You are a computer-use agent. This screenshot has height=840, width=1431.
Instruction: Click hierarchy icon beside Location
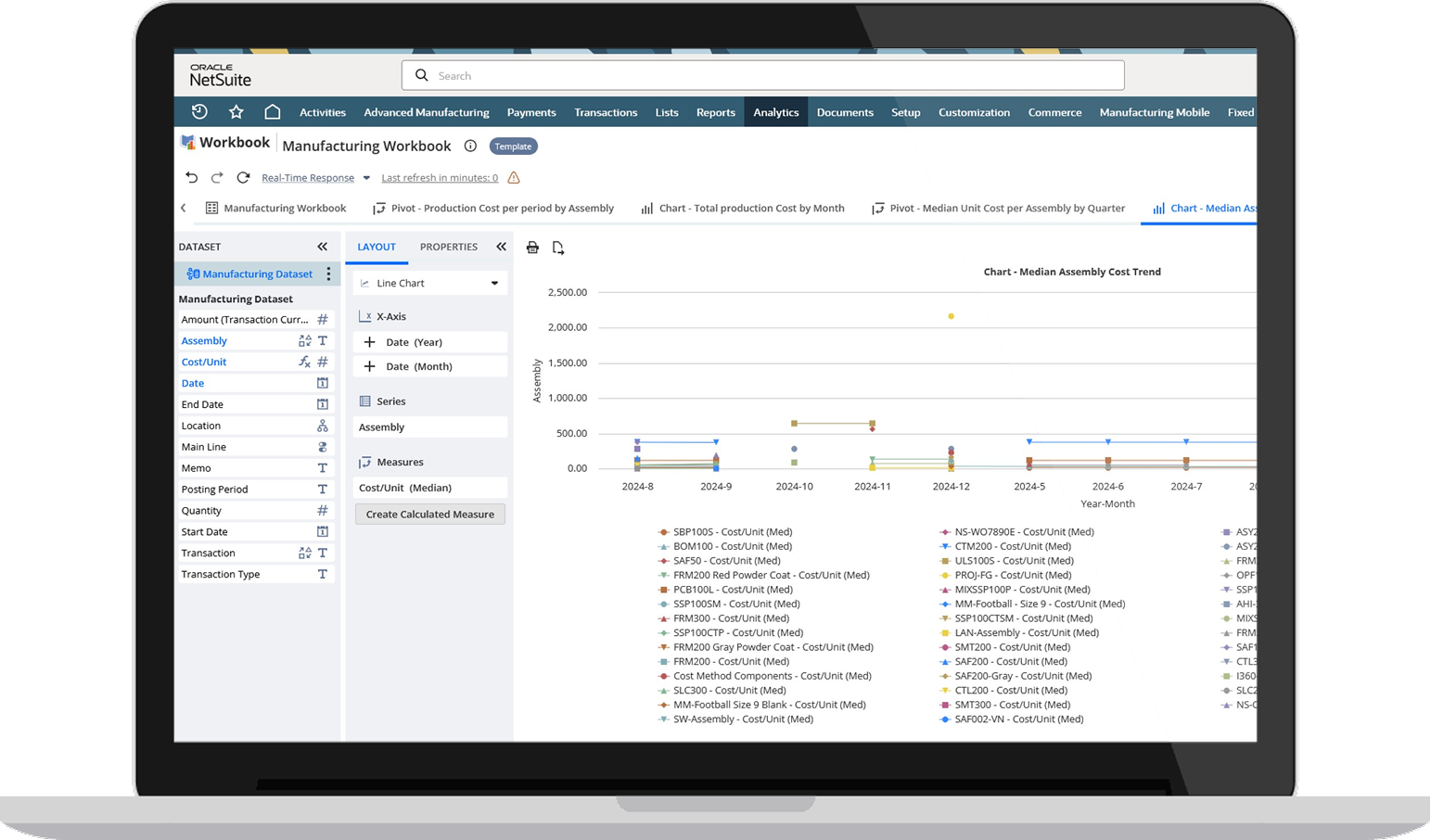(323, 426)
